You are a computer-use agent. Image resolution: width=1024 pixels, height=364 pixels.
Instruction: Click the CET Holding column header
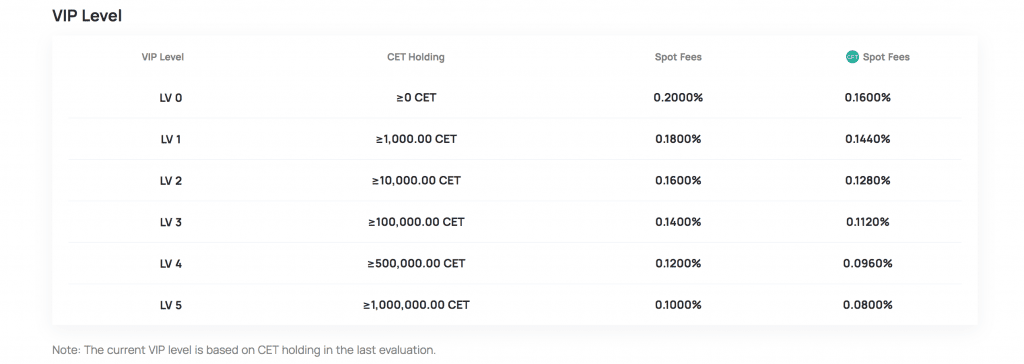tap(415, 57)
